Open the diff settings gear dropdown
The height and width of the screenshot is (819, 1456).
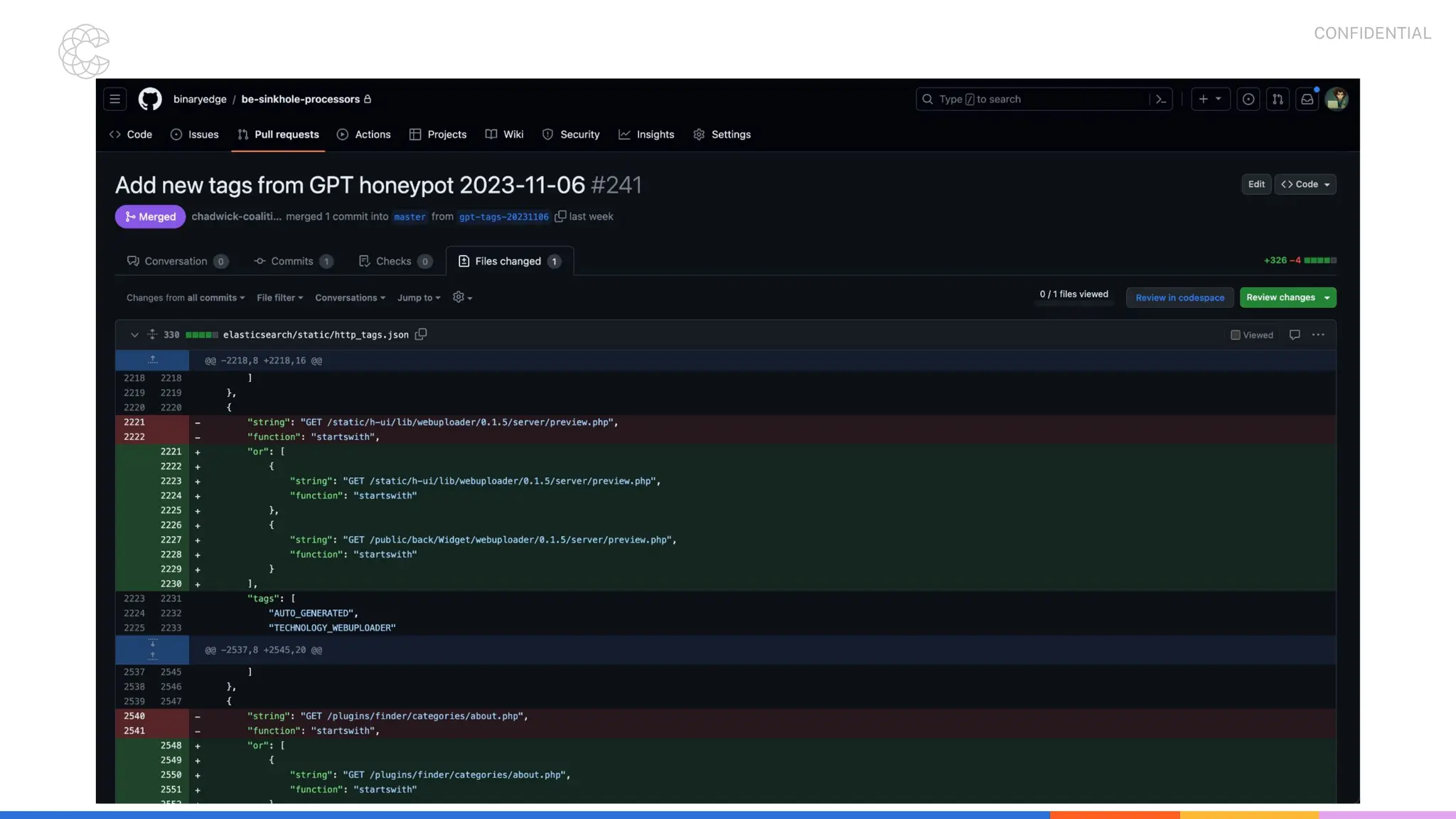pyautogui.click(x=462, y=297)
